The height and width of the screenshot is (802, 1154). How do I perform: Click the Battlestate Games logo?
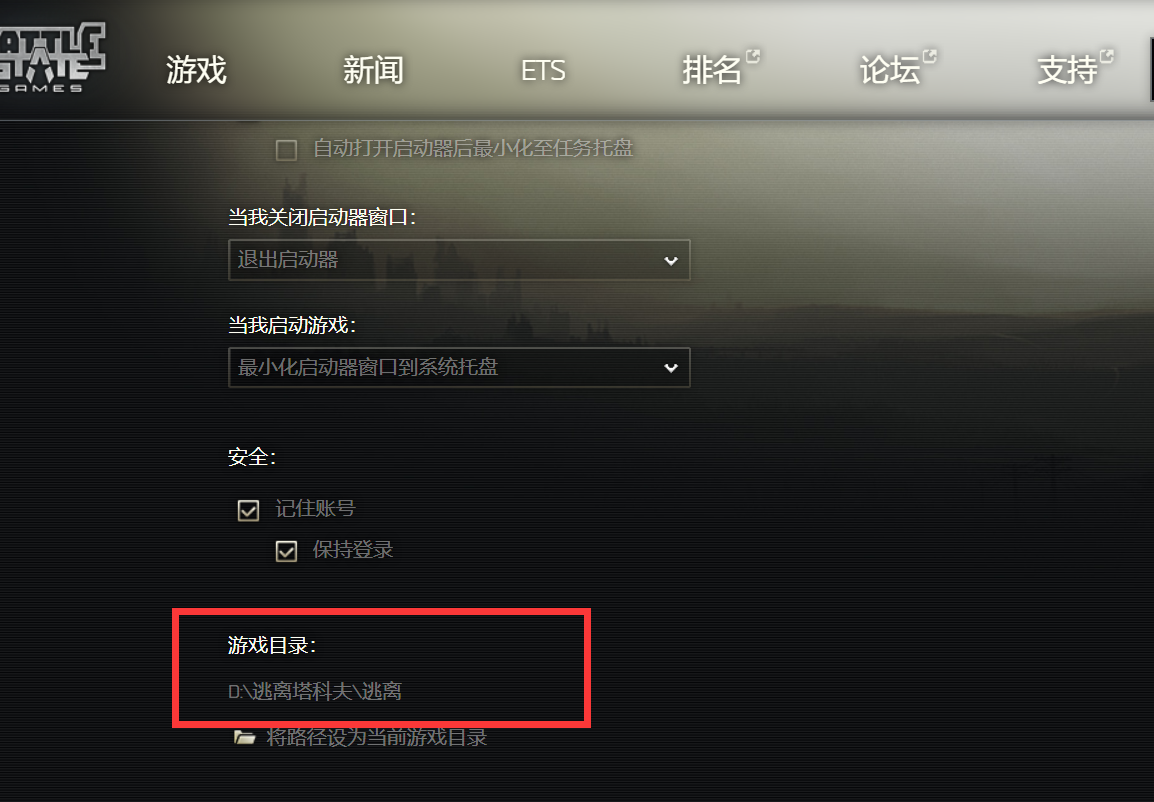[x=52, y=57]
